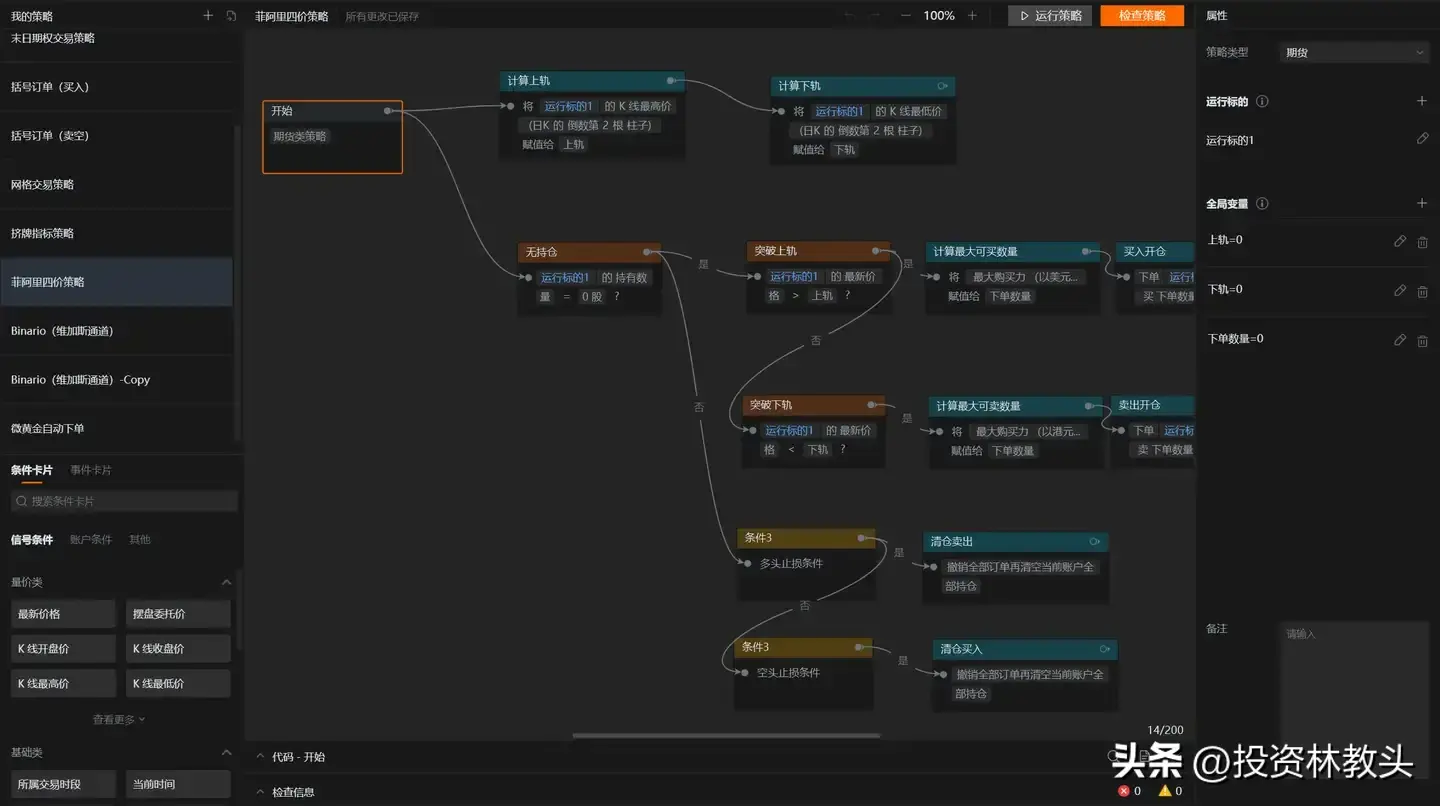Select the K线最低价 condition card
Image resolution: width=1440 pixels, height=806 pixels.
(179, 684)
